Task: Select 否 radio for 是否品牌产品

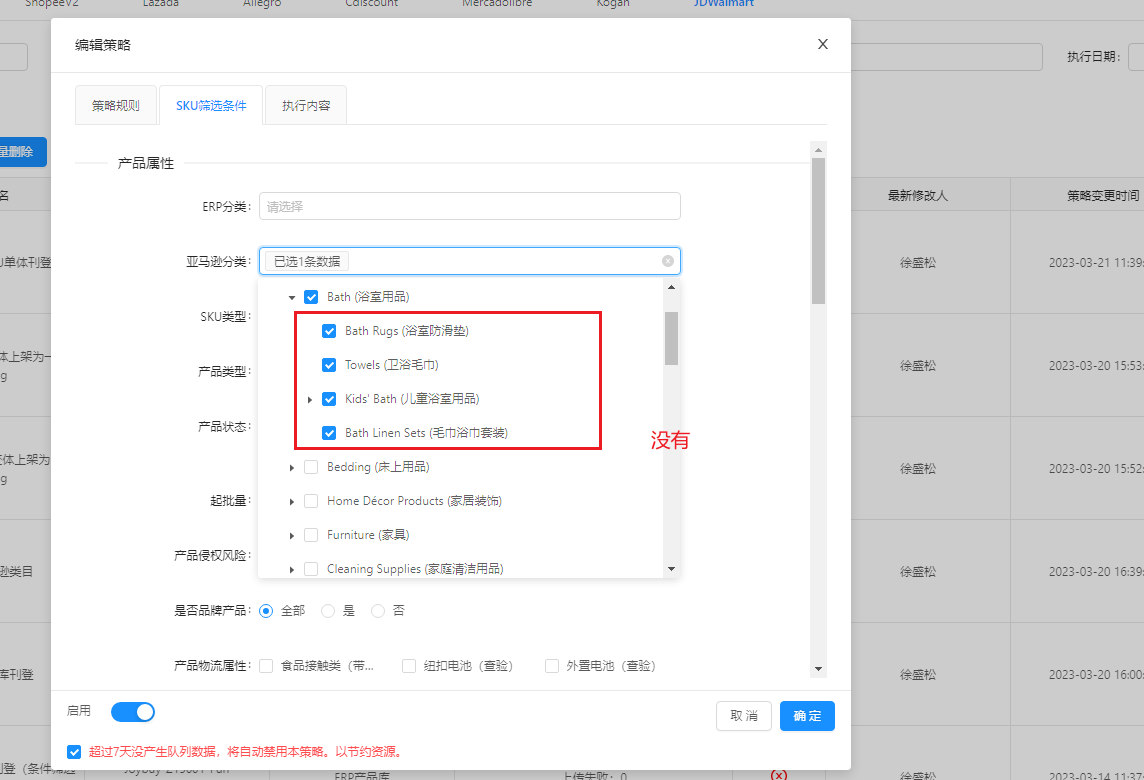Action: pos(378,611)
